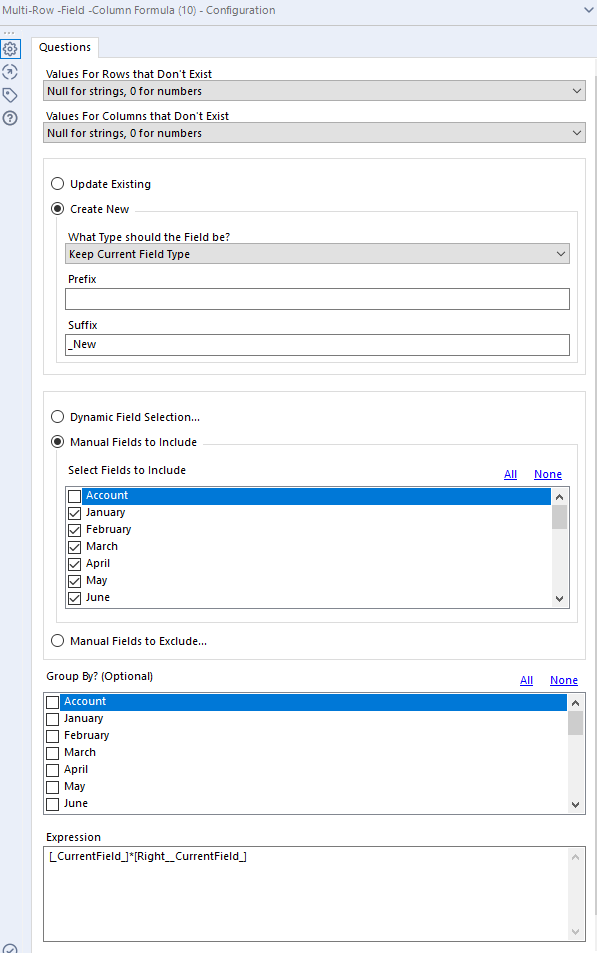Uncheck January in Select Fields to Include
The image size is (597, 953).
point(75,513)
